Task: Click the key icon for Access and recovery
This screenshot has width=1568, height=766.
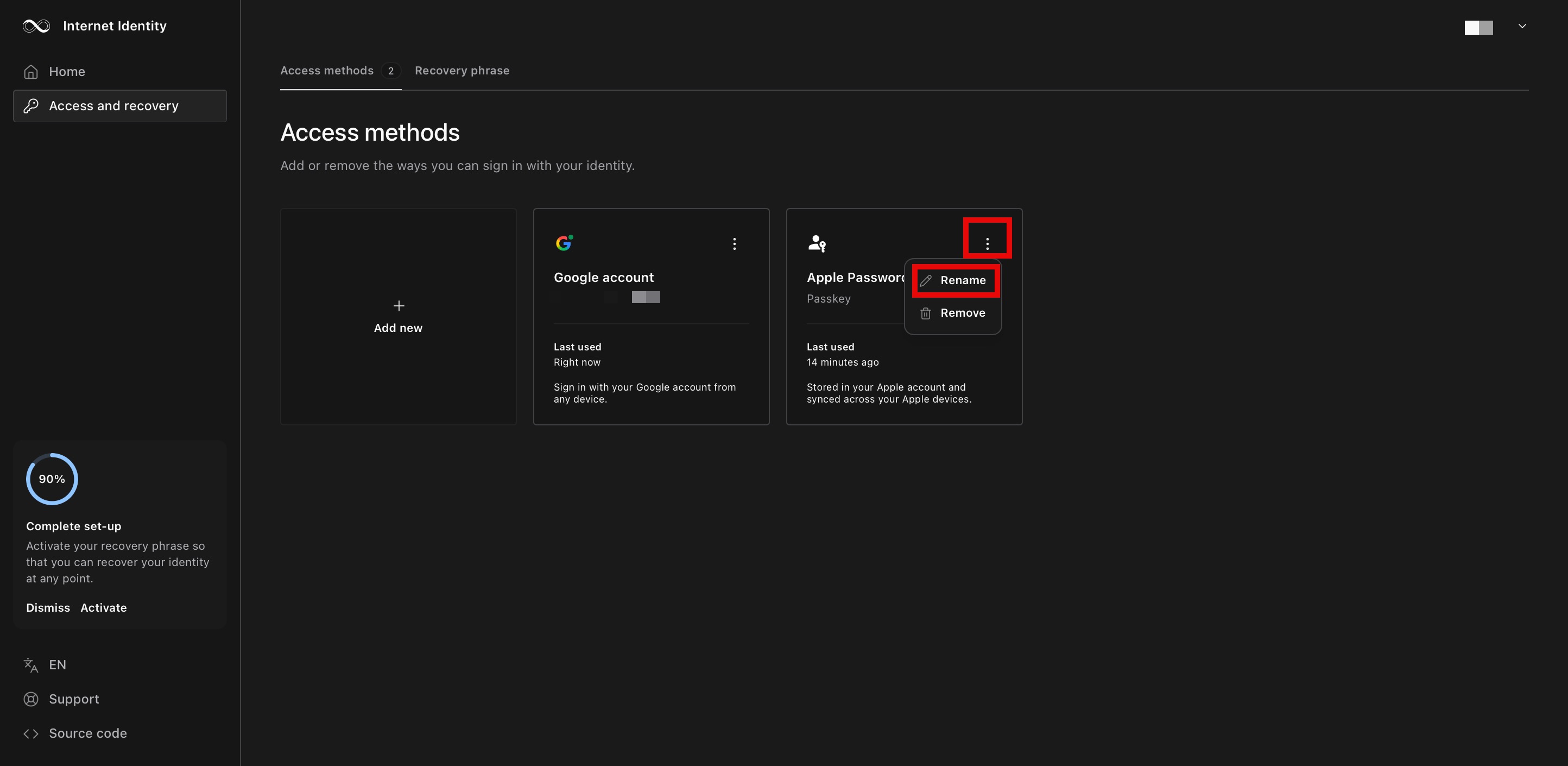Action: click(x=31, y=106)
